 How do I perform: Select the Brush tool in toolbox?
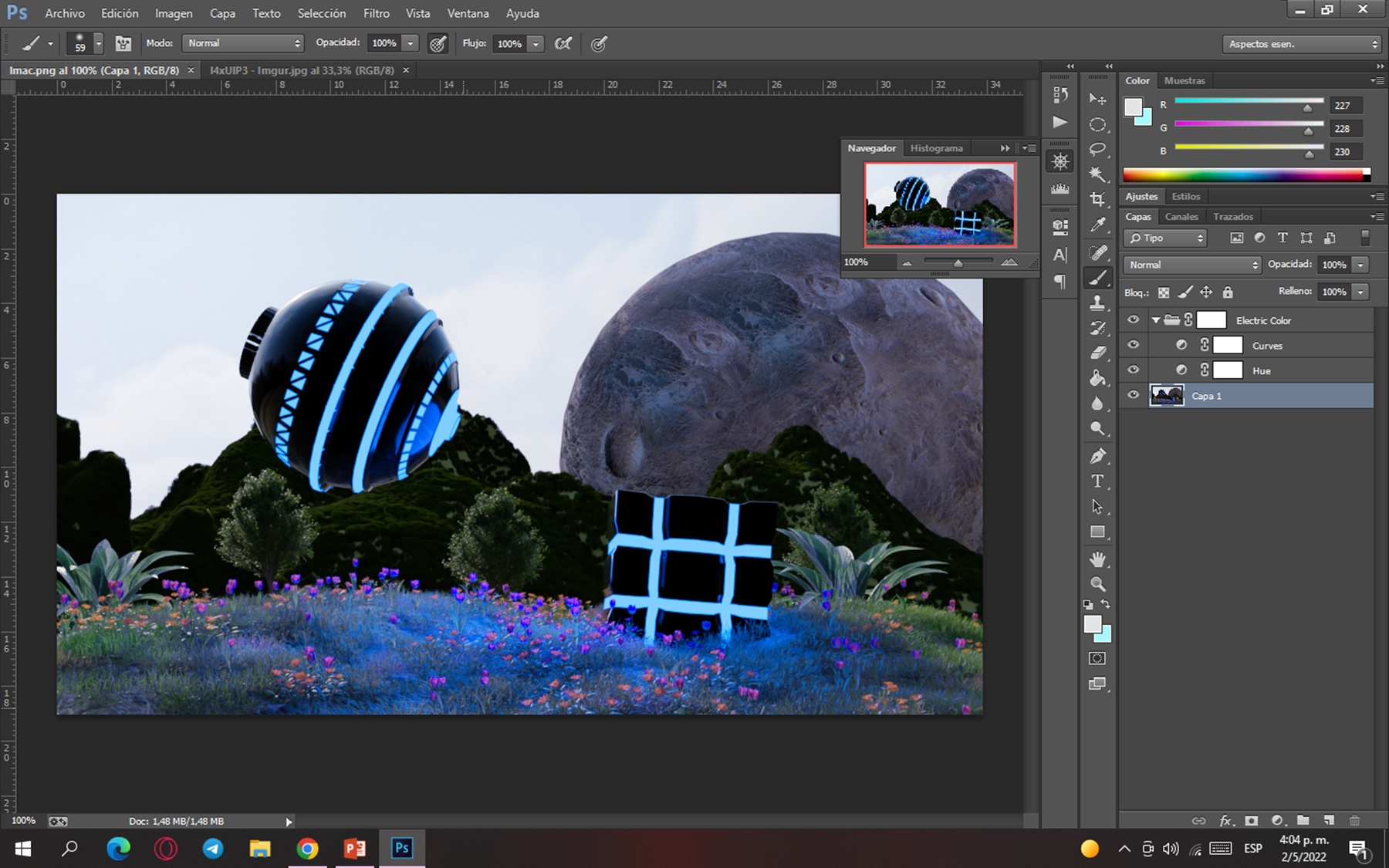coord(1097,278)
